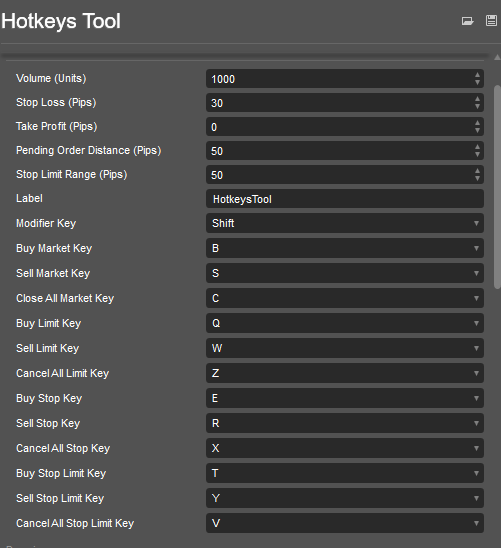Click the Volume (Units) label
The height and width of the screenshot is (548, 501).
coord(51,78)
